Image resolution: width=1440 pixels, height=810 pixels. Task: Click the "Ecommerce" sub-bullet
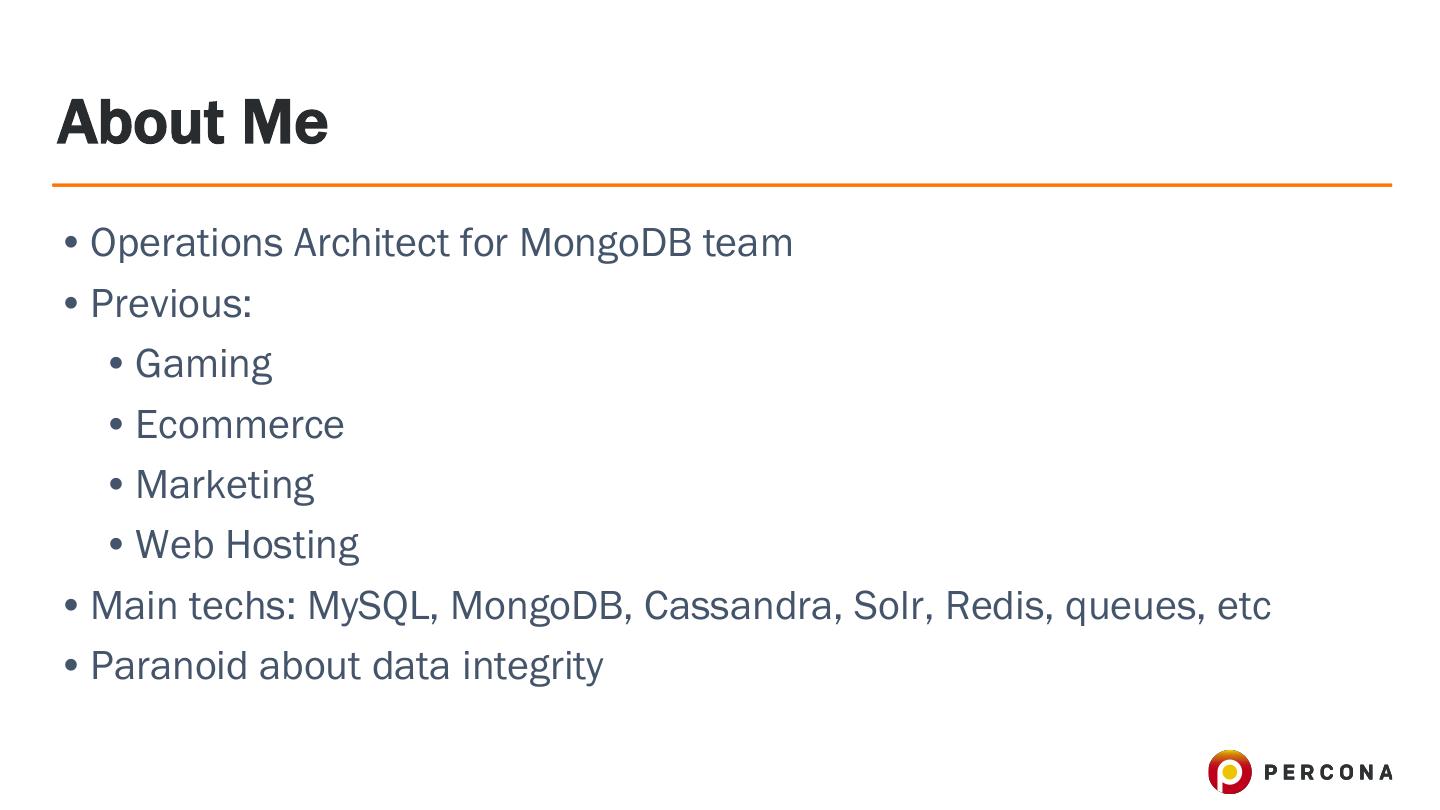pyautogui.click(x=239, y=425)
